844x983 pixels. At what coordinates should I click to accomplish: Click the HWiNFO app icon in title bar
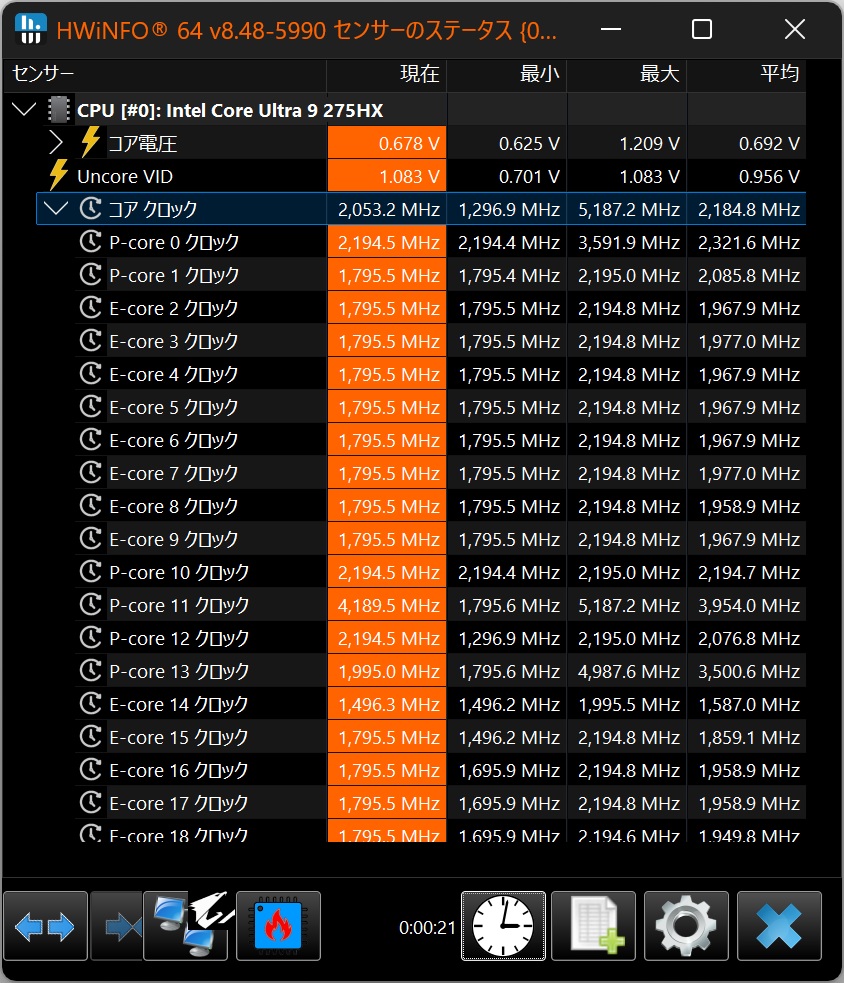31,29
